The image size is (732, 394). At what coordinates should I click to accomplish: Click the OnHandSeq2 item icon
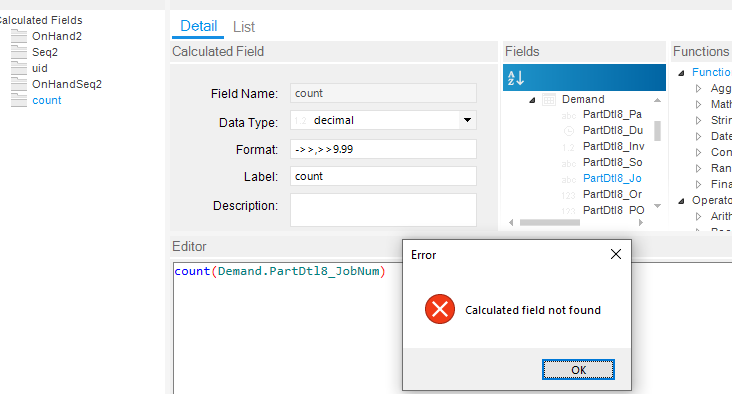(19, 84)
